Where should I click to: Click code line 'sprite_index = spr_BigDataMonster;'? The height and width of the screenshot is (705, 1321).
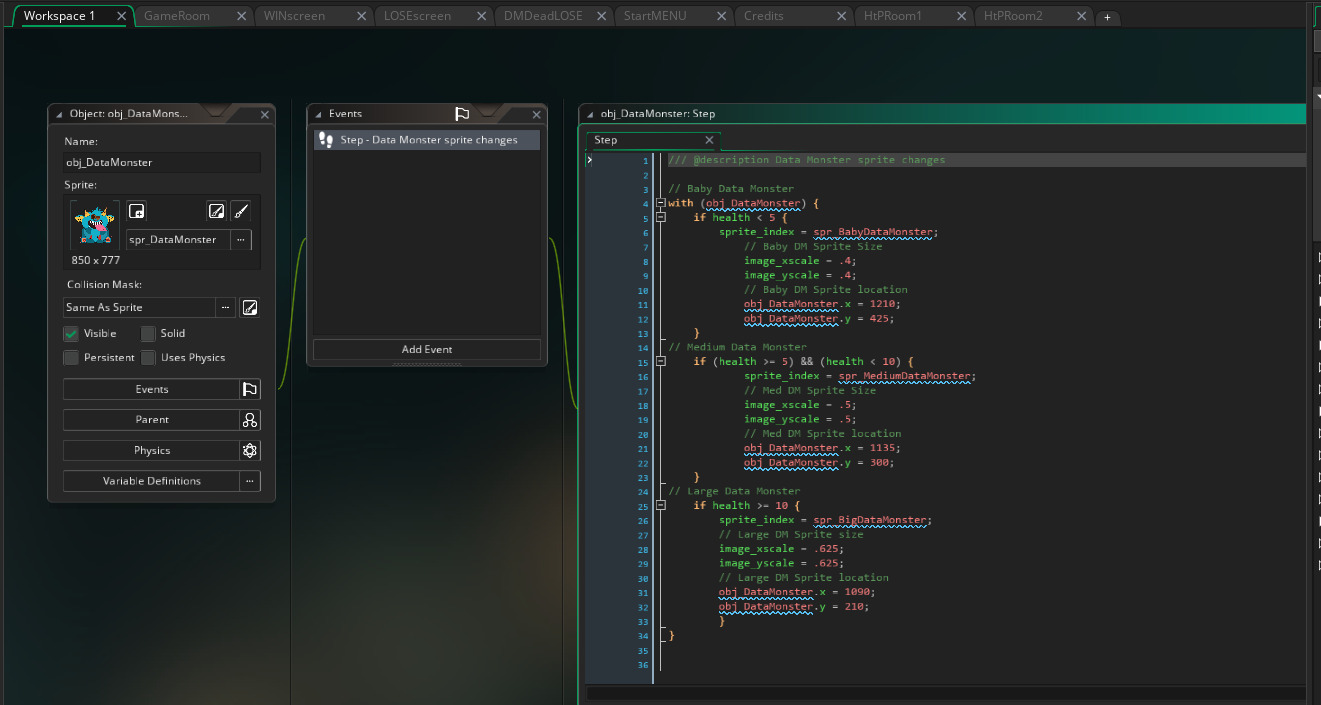tap(825, 520)
